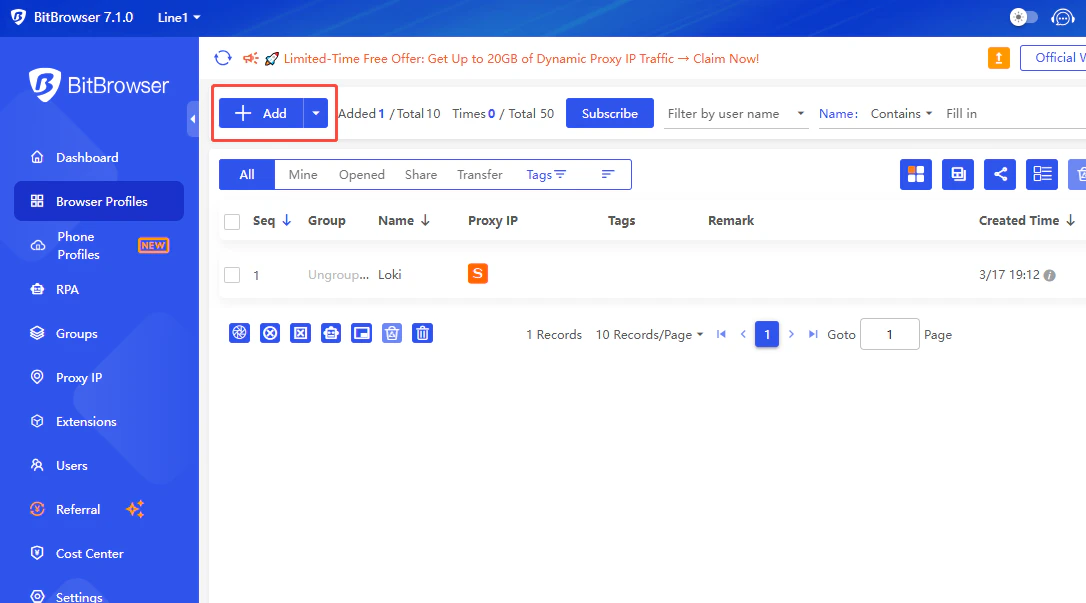The width and height of the screenshot is (1086, 603).
Task: Focus the Fill in search field
Action: pos(1015,114)
